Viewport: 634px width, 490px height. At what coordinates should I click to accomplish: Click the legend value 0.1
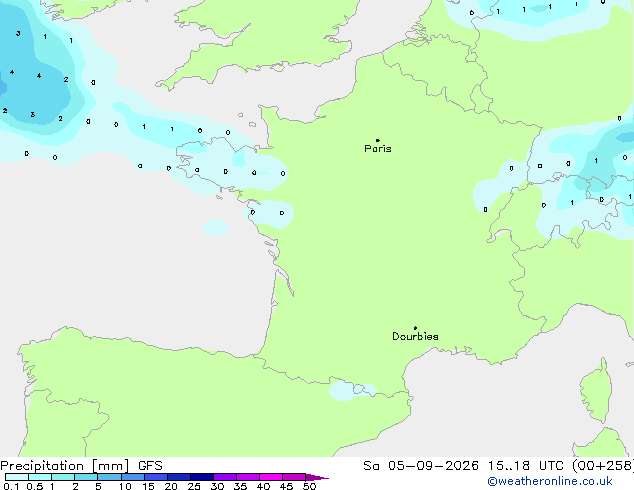click(x=11, y=486)
